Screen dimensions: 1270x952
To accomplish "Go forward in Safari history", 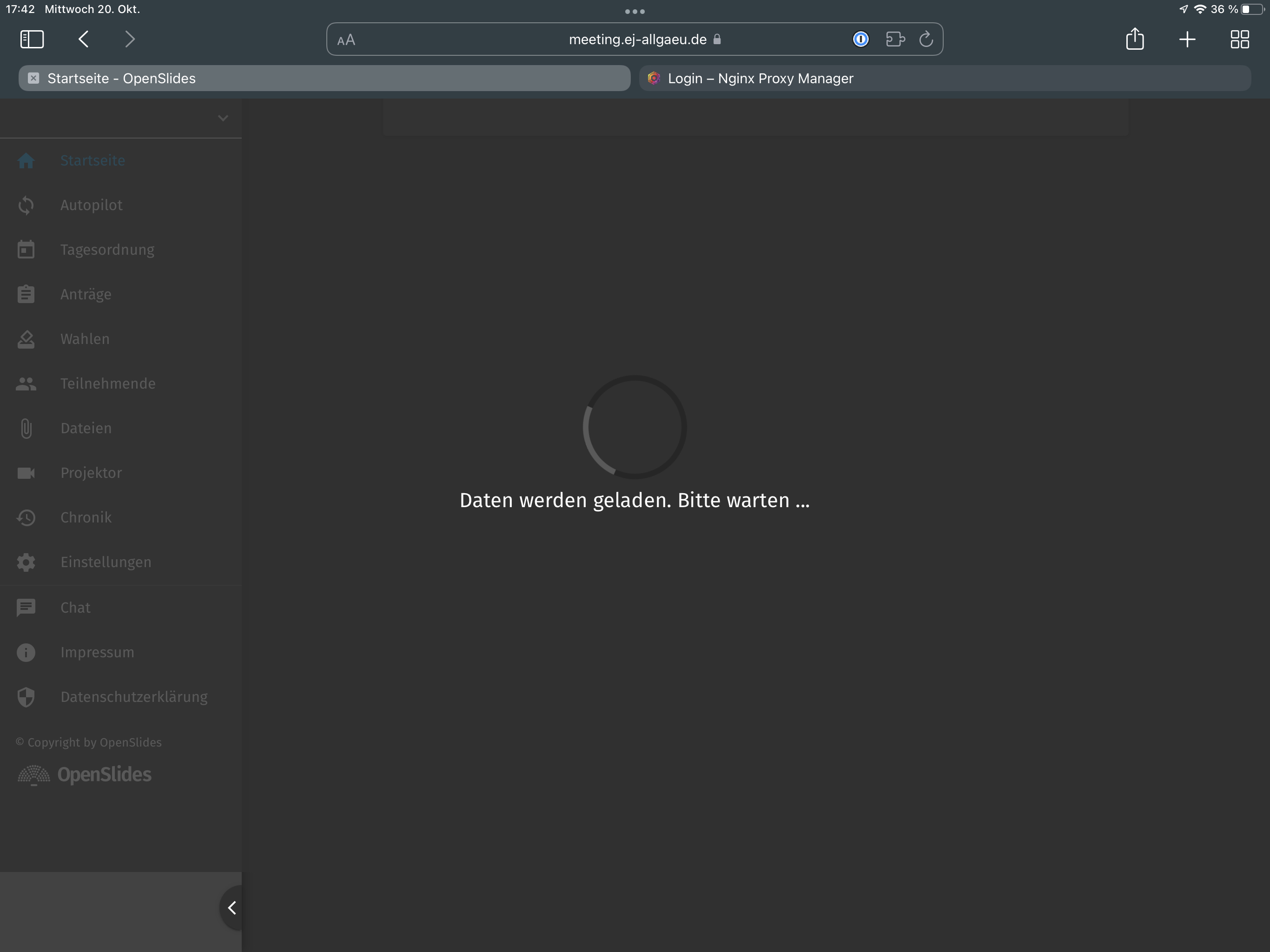I will pyautogui.click(x=130, y=39).
